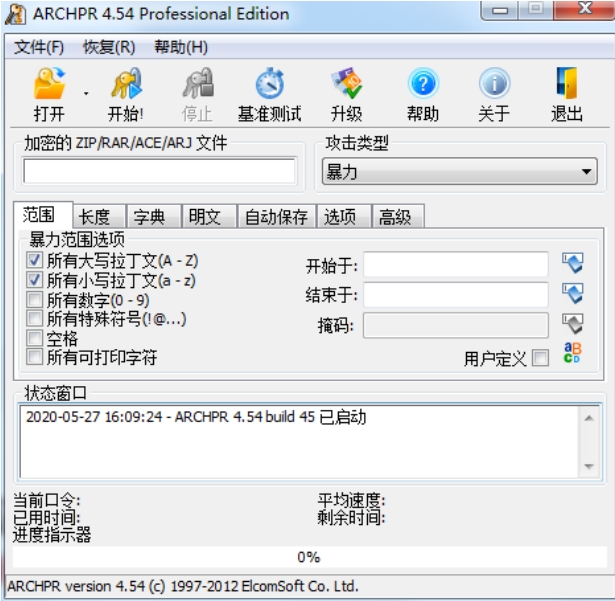Switch to the 自动保存 tab

point(277,216)
